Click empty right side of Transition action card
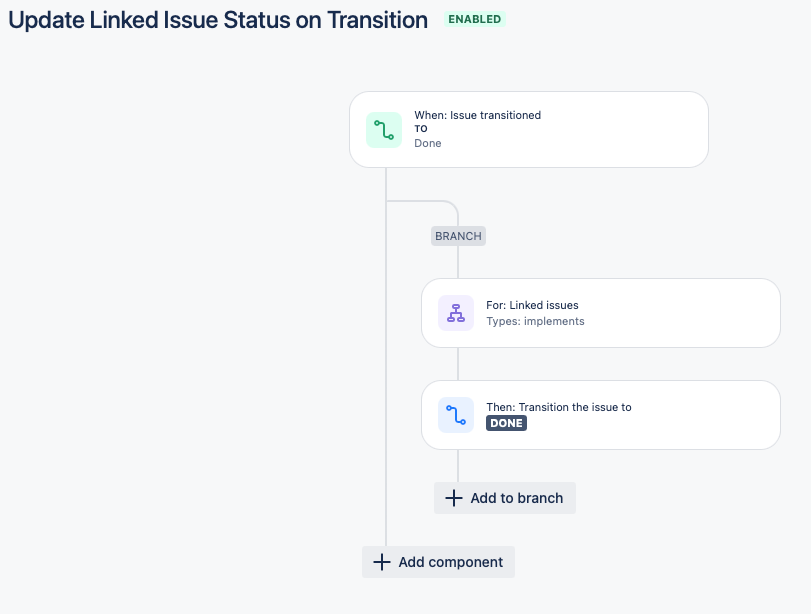811x614 pixels. click(x=700, y=415)
